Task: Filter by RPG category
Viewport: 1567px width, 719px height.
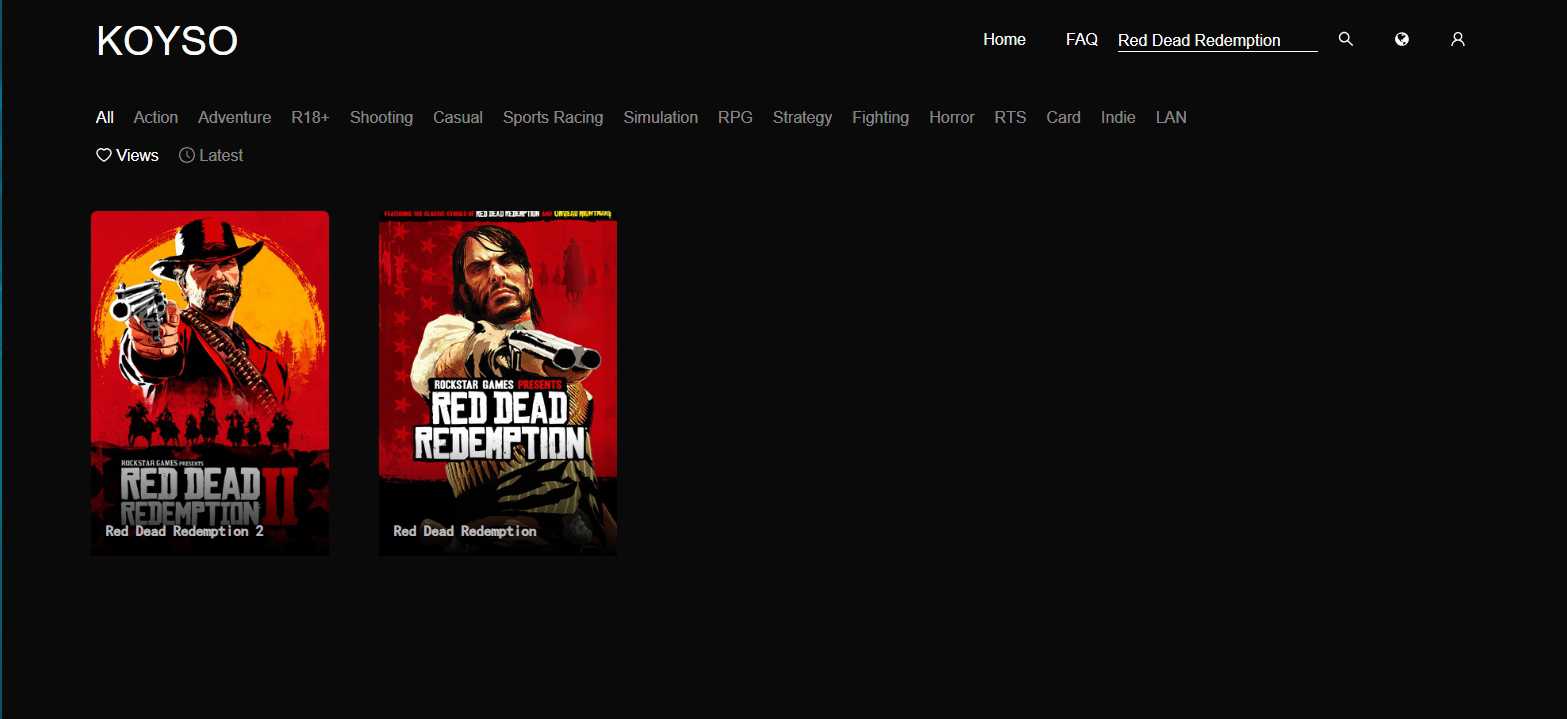Action: (x=735, y=117)
